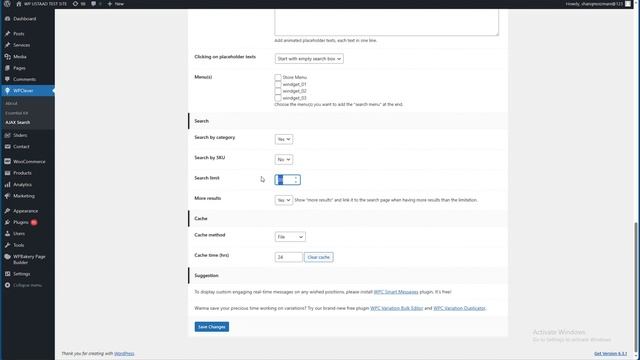The image size is (640, 360).
Task: Open the WPC Variation Bulk Editor link
Action: [396, 308]
